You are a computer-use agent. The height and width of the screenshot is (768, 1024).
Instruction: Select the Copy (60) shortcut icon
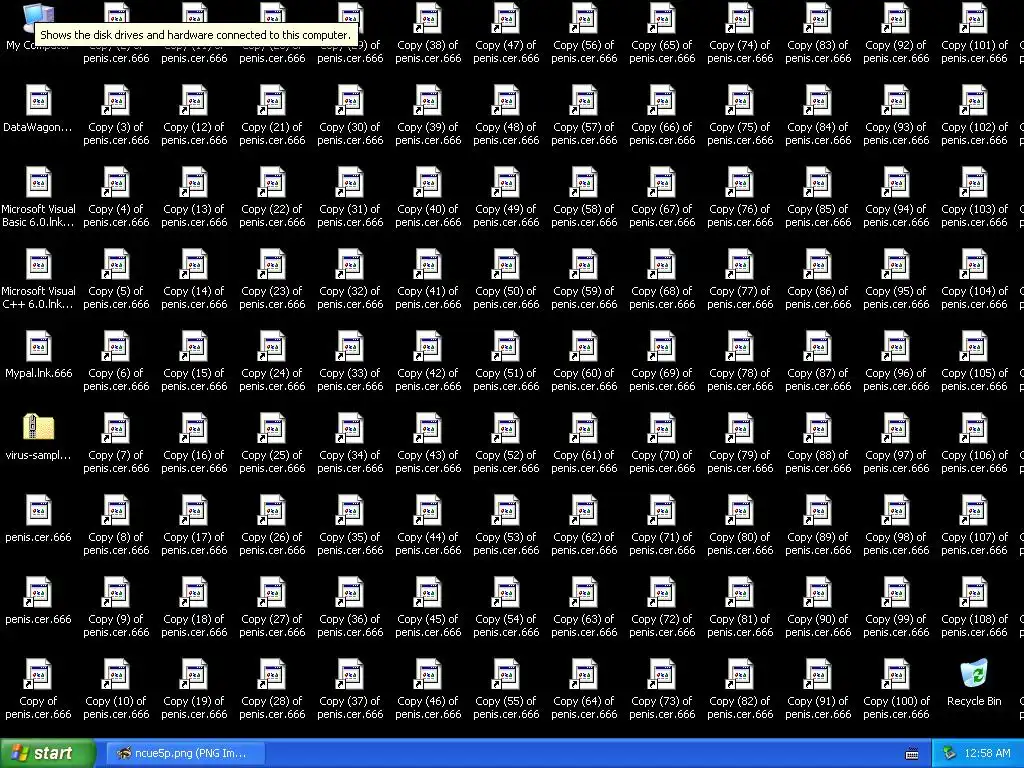[x=584, y=347]
